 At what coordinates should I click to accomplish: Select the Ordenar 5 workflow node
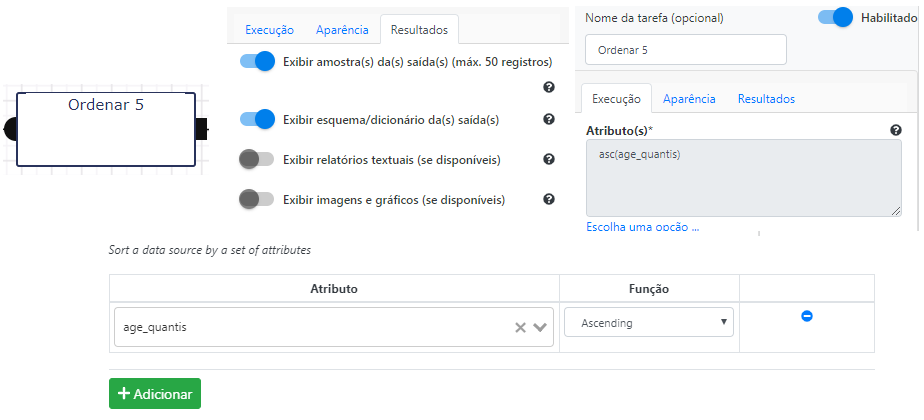(x=106, y=130)
